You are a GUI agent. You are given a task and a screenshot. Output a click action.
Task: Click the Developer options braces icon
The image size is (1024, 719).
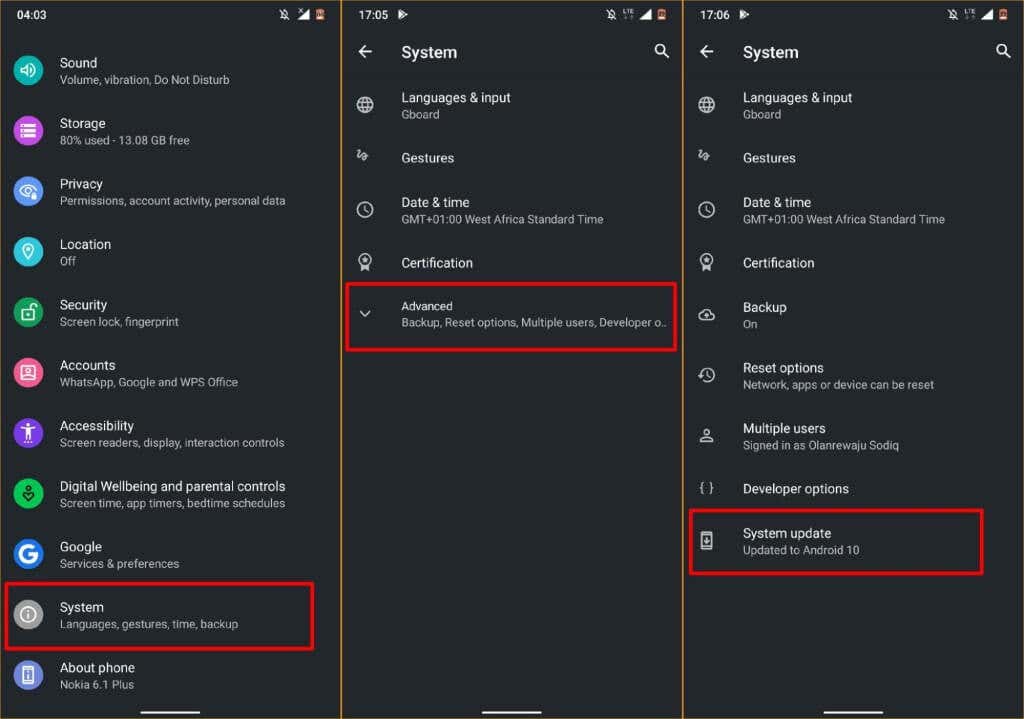click(x=708, y=488)
